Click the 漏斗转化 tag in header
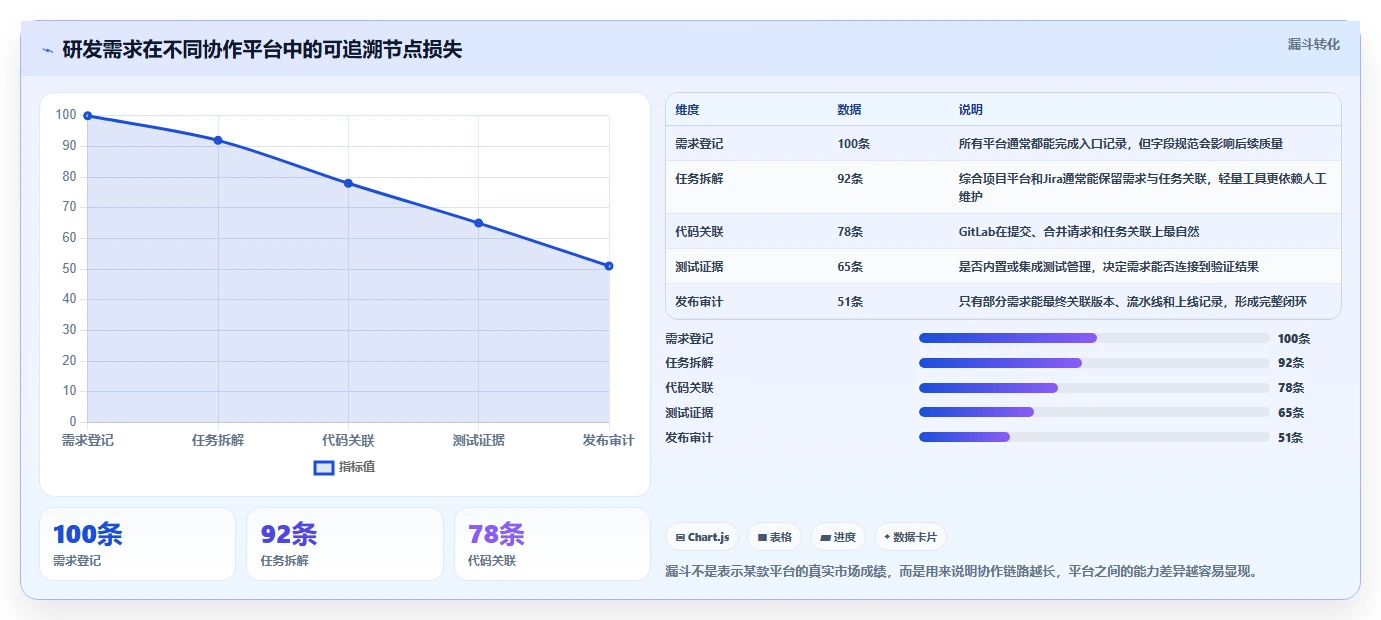The image size is (1381, 620). click(x=1314, y=44)
